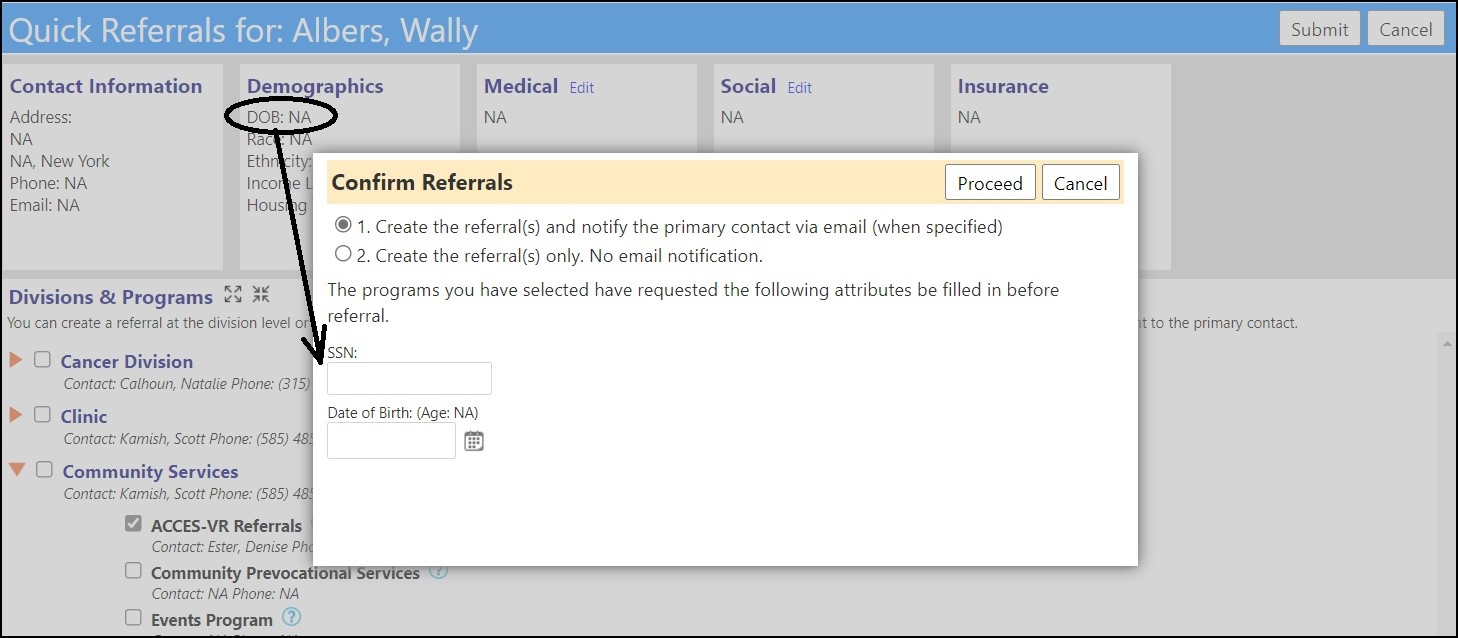The height and width of the screenshot is (638, 1458).
Task: Check the Events Program checkbox
Action: click(133, 618)
